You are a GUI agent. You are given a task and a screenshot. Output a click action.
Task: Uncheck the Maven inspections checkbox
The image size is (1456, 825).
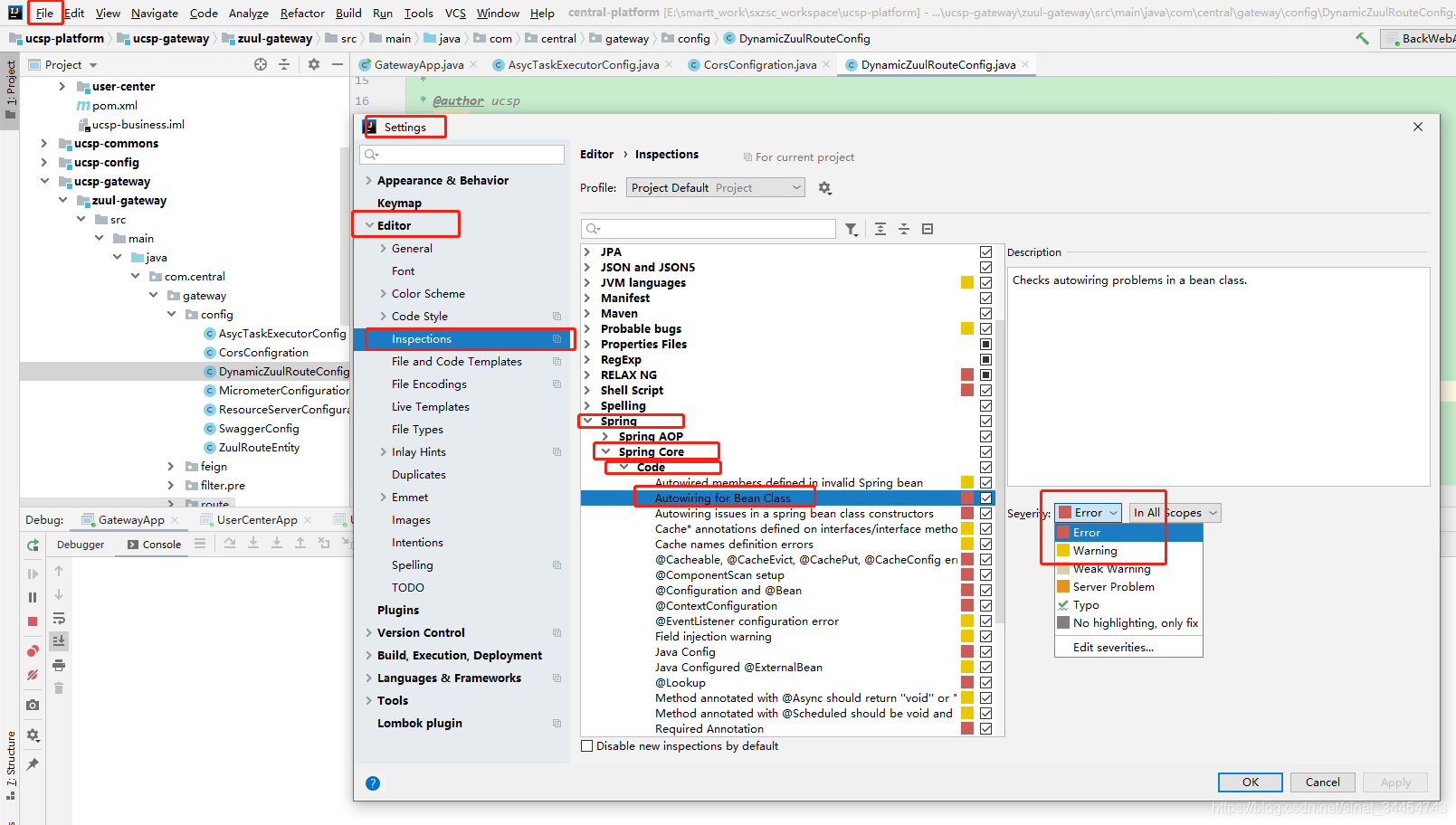click(x=986, y=314)
